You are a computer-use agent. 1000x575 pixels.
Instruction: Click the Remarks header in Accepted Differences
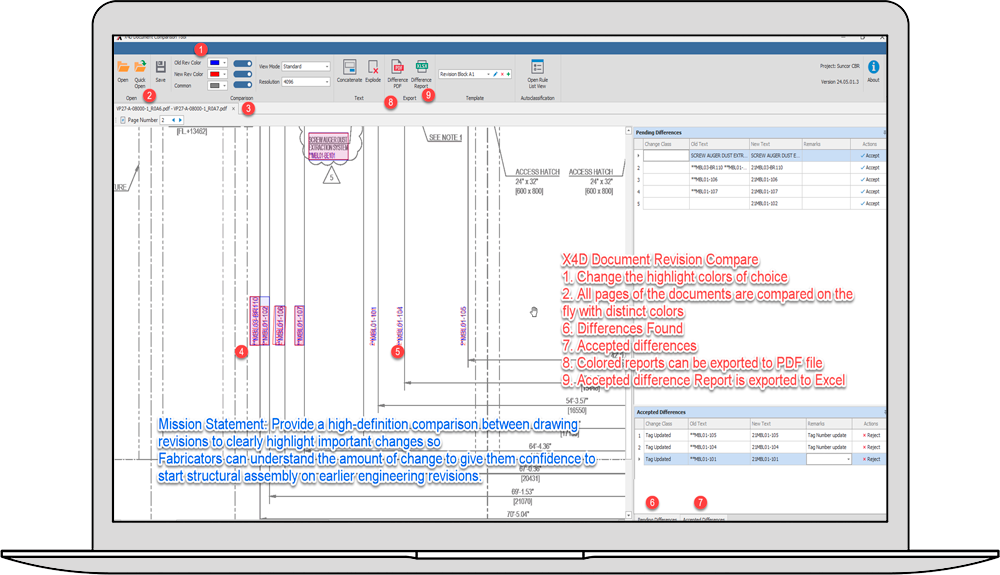[x=830, y=424]
